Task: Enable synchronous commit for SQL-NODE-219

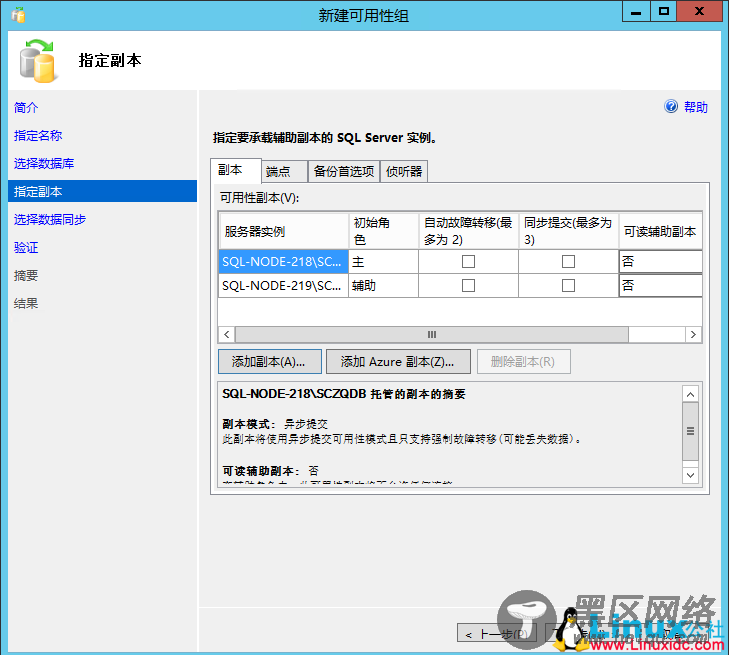Action: pyautogui.click(x=568, y=285)
